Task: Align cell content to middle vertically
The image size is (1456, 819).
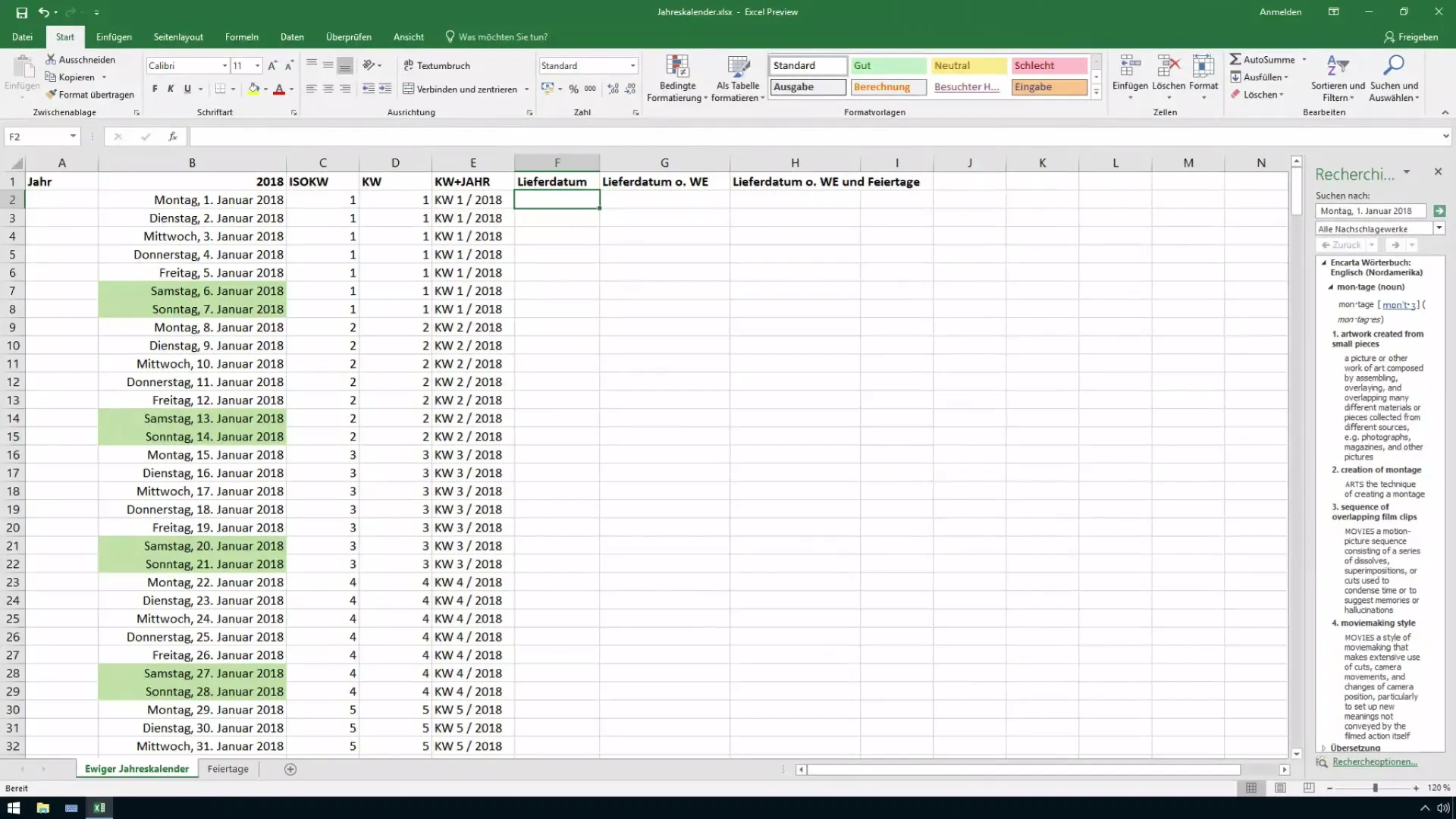Action: (328, 65)
